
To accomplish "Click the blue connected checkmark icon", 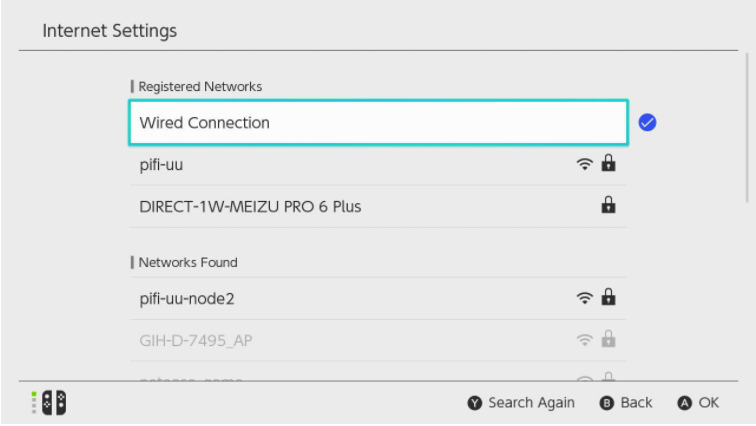I will [x=647, y=122].
